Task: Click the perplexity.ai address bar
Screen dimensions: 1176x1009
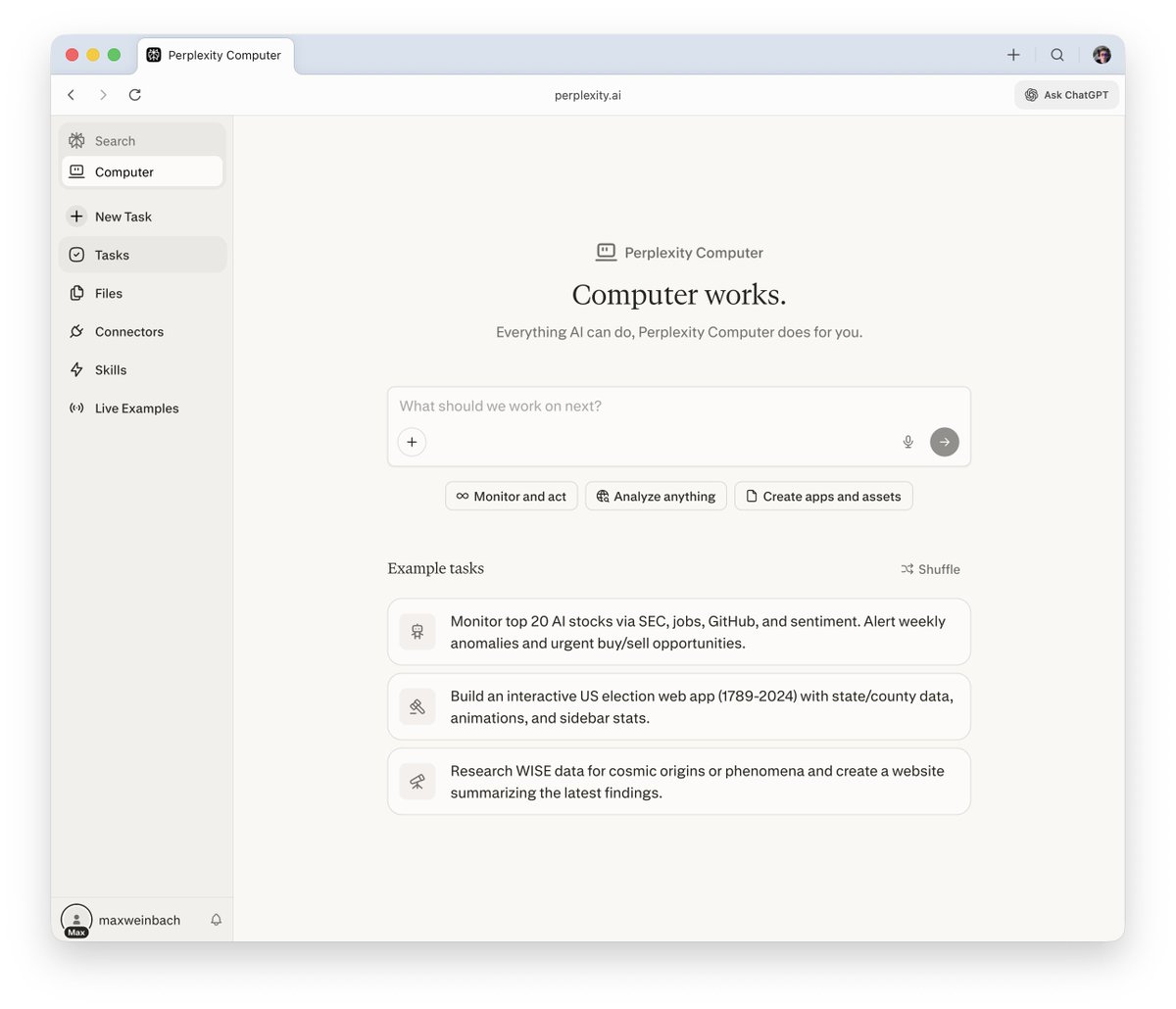Action: (588, 95)
